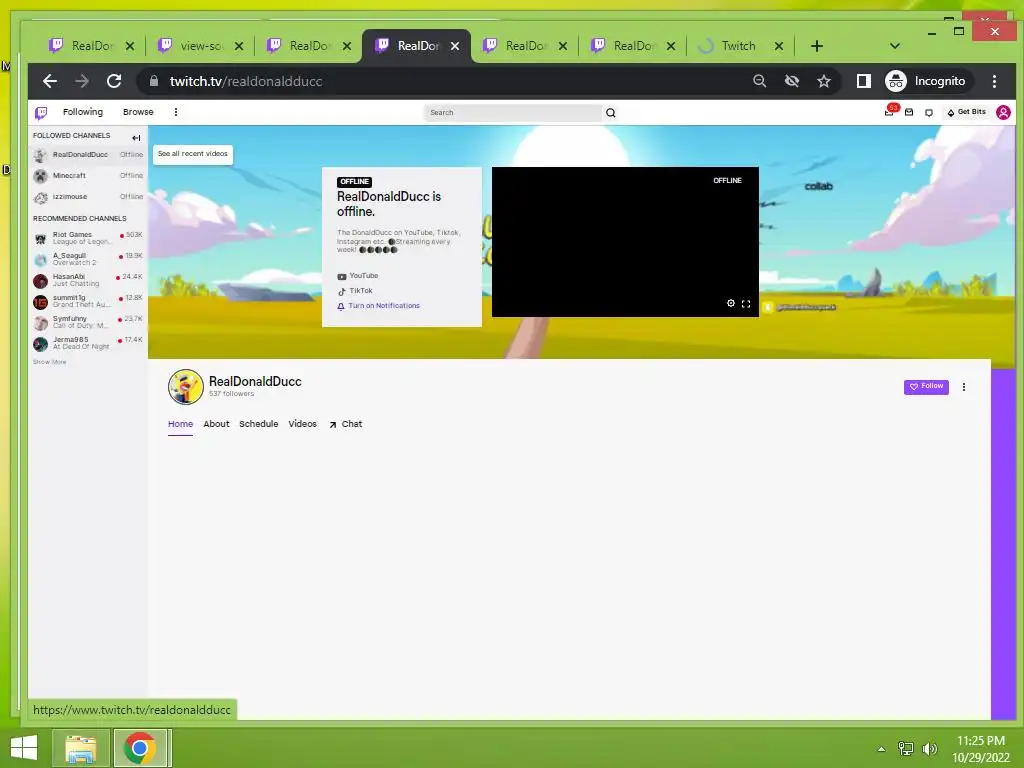The height and width of the screenshot is (768, 1024).
Task: Click the RealDonaldDucc channel avatar
Action: pos(185,387)
